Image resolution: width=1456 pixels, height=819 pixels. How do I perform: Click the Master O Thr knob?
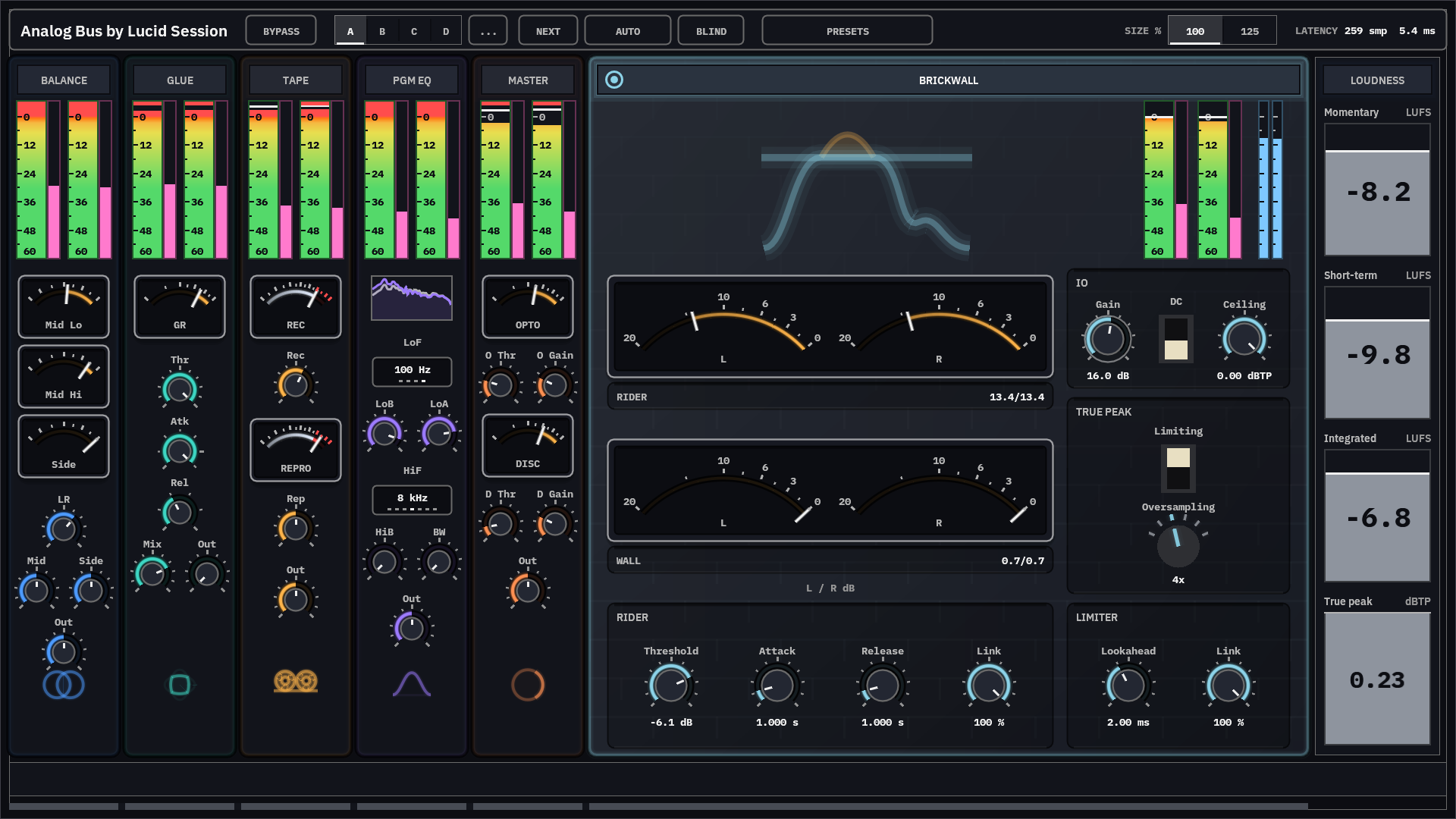500,384
